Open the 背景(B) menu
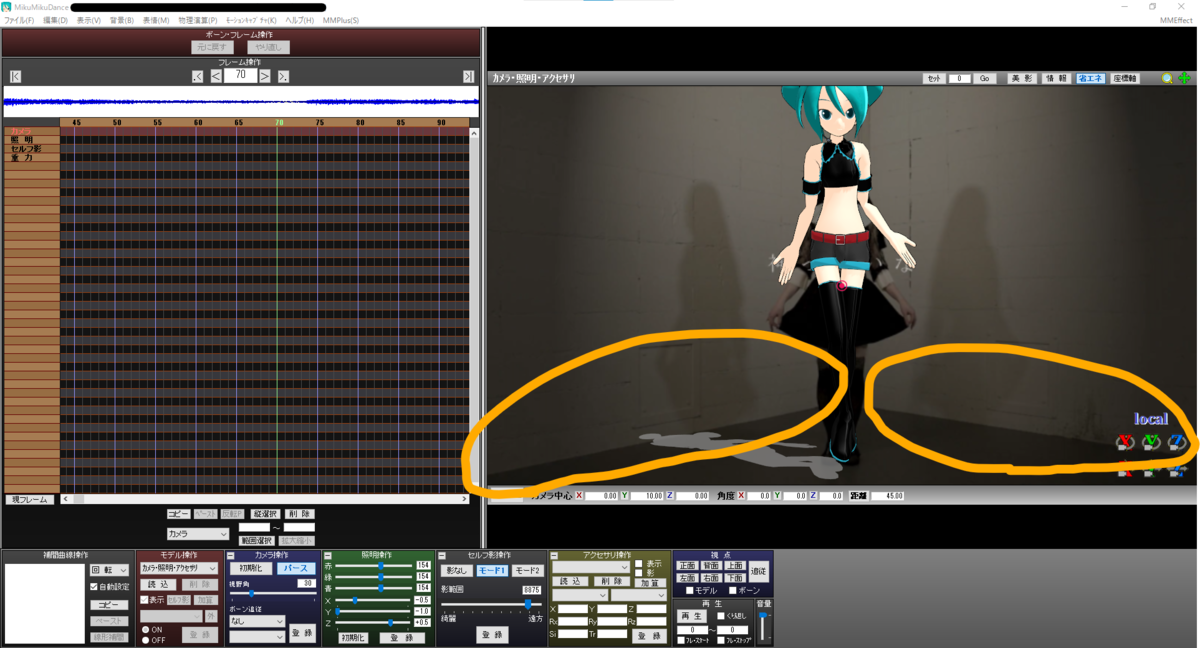Viewport: 1200px width, 648px height. click(122, 20)
